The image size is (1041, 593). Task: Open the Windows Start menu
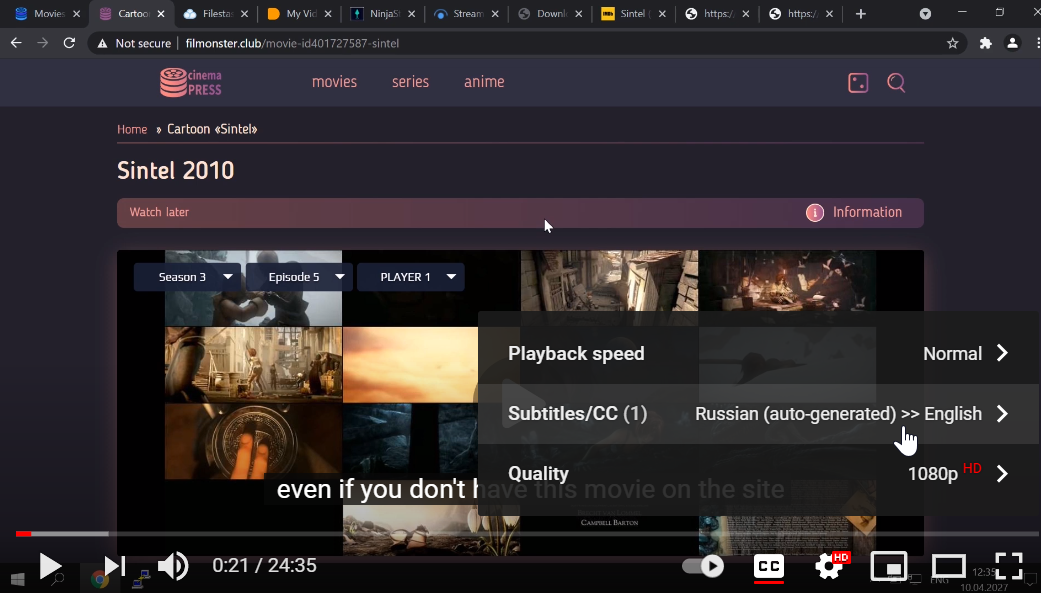pyautogui.click(x=18, y=580)
